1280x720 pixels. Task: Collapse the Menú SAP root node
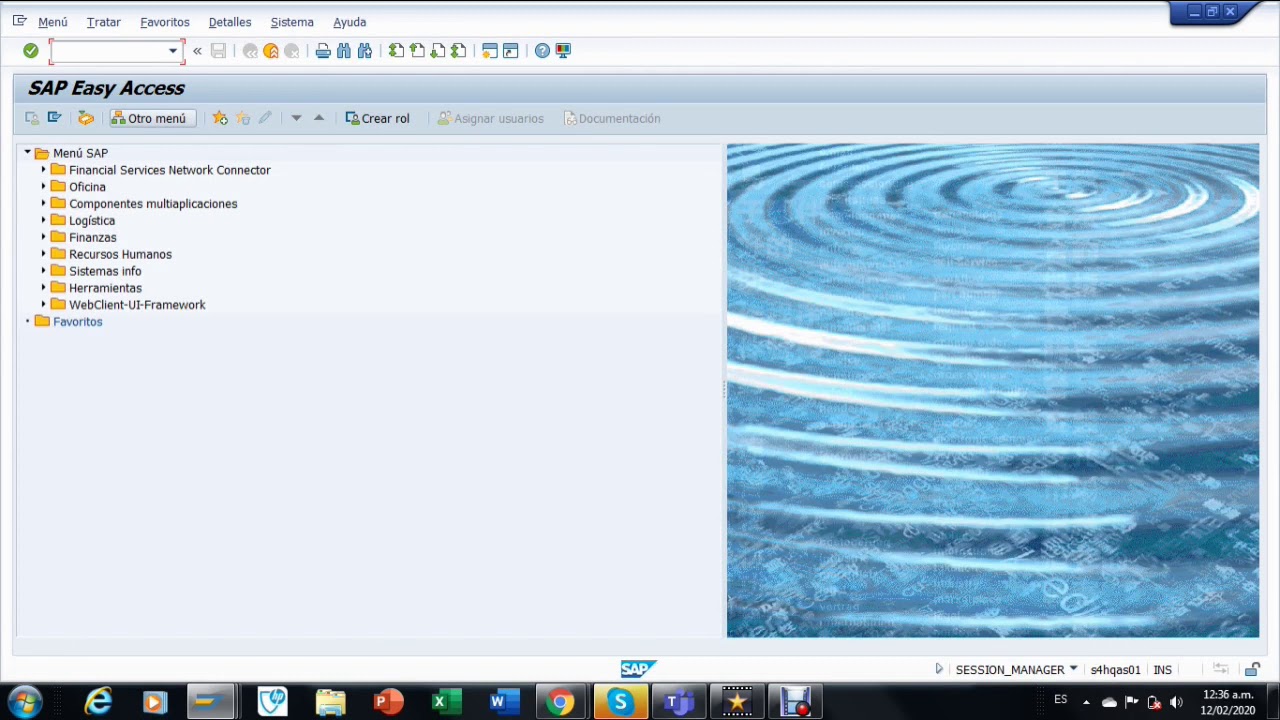click(x=28, y=153)
